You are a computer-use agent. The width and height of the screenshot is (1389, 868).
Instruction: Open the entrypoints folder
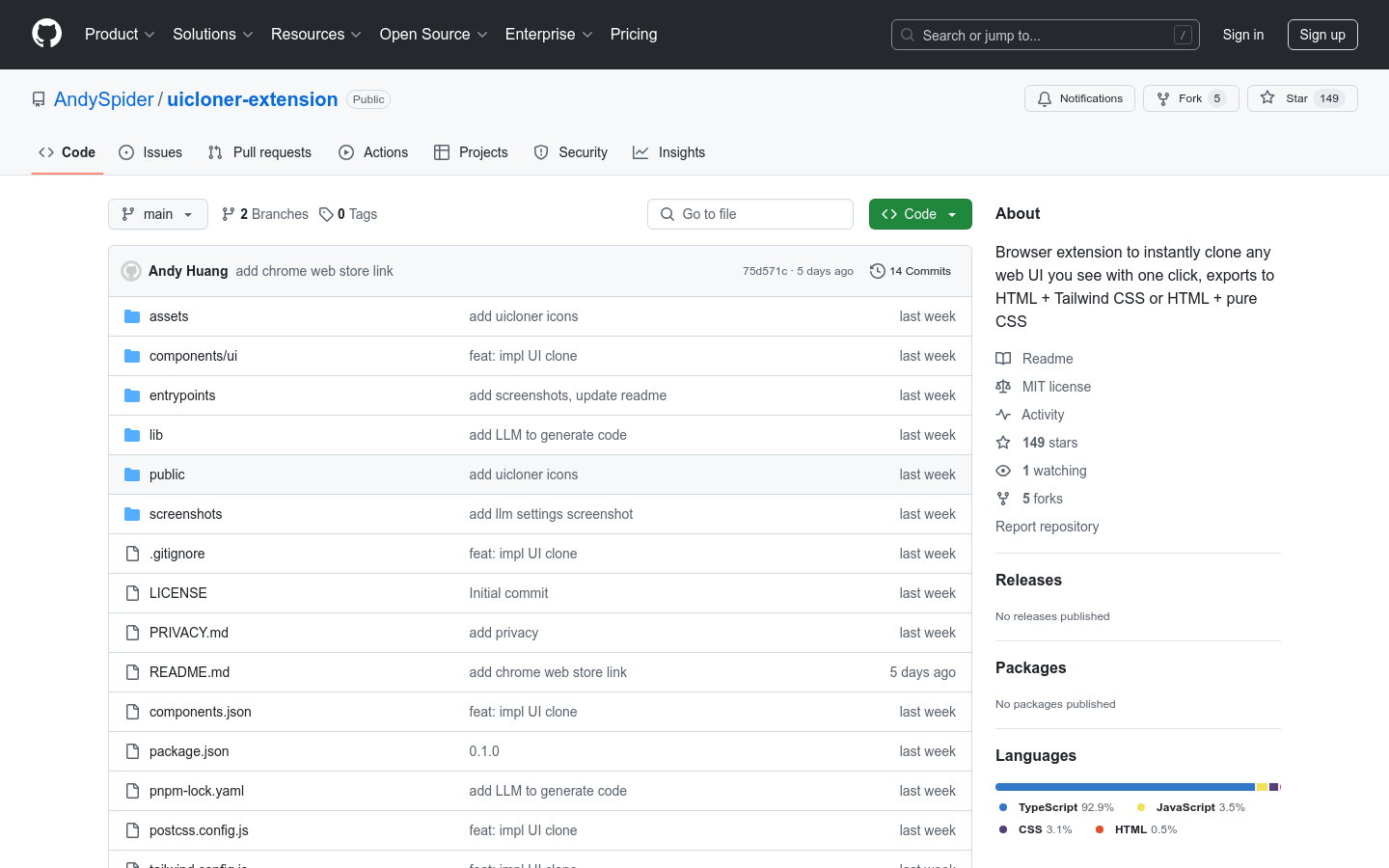[x=182, y=395]
